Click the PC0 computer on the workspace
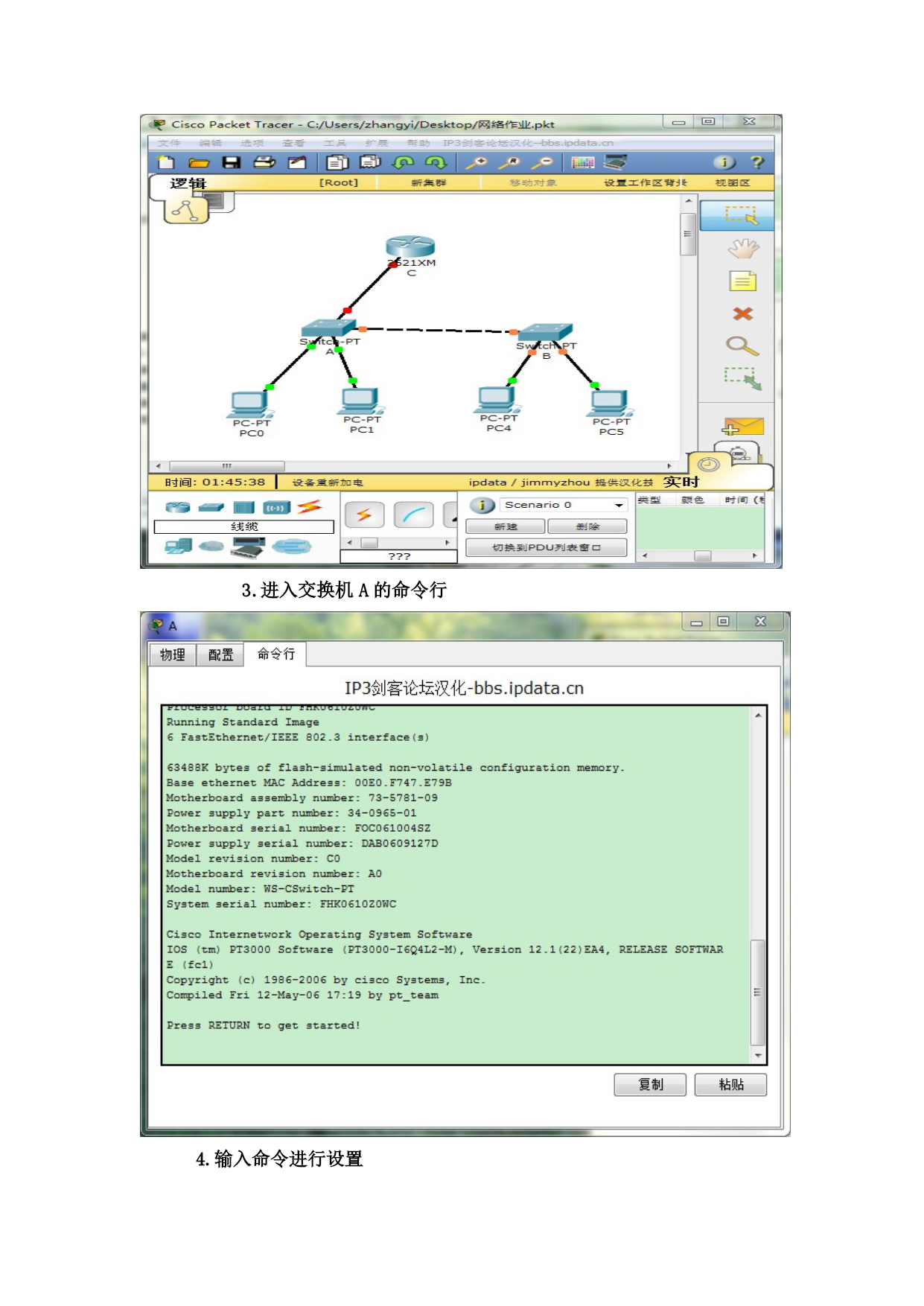The width and height of the screenshot is (924, 1306). 249,404
